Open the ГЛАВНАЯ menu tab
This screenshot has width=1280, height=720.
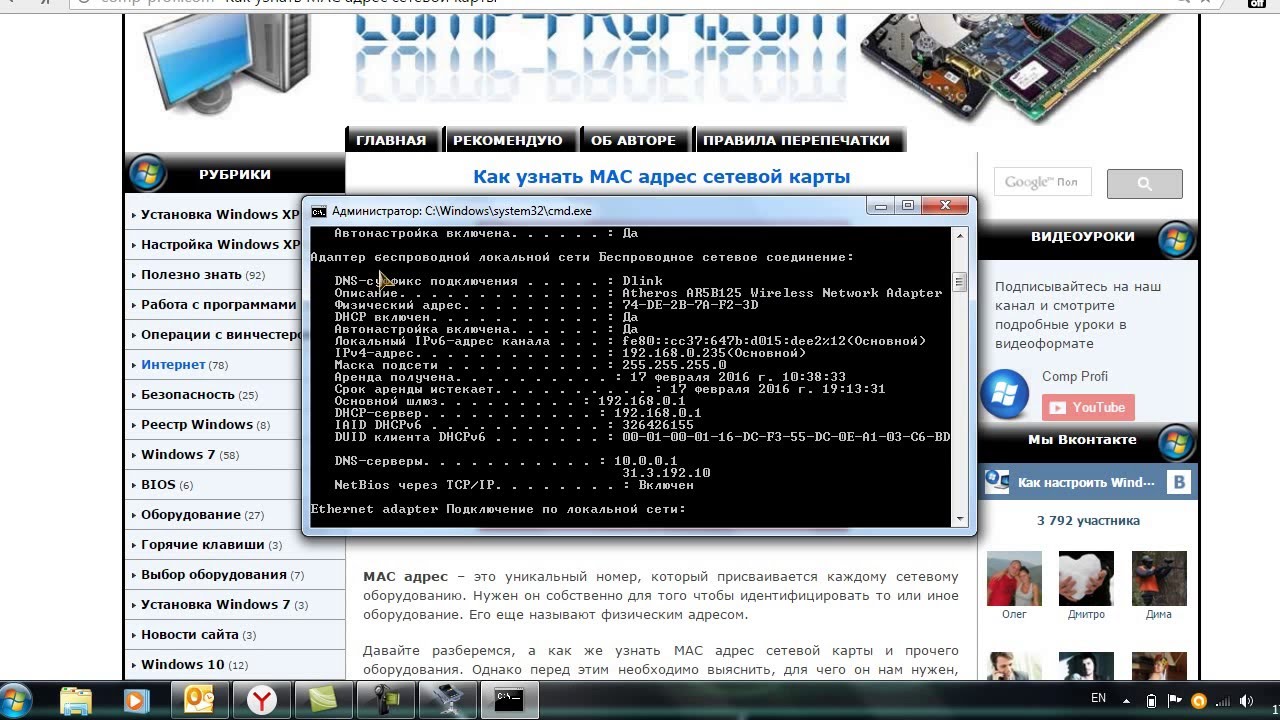point(391,140)
